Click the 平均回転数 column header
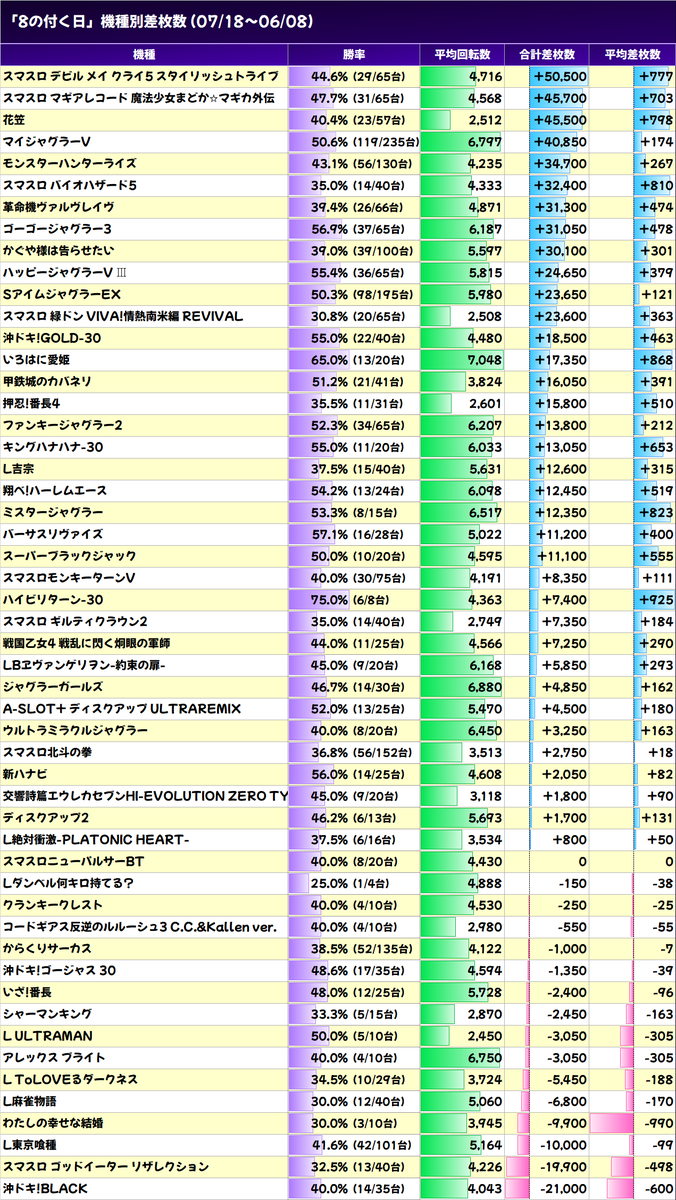The width and height of the screenshot is (676, 1200). (462, 55)
